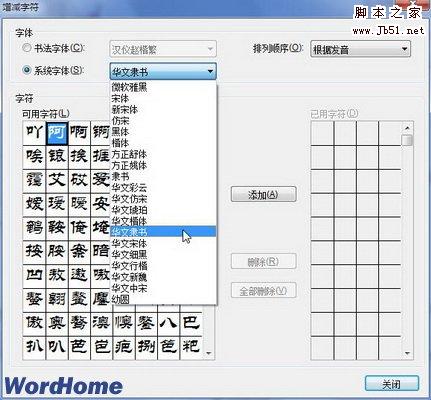Select the 疤 character cell
The width and height of the screenshot is (431, 400).
pyautogui.click(x=124, y=348)
